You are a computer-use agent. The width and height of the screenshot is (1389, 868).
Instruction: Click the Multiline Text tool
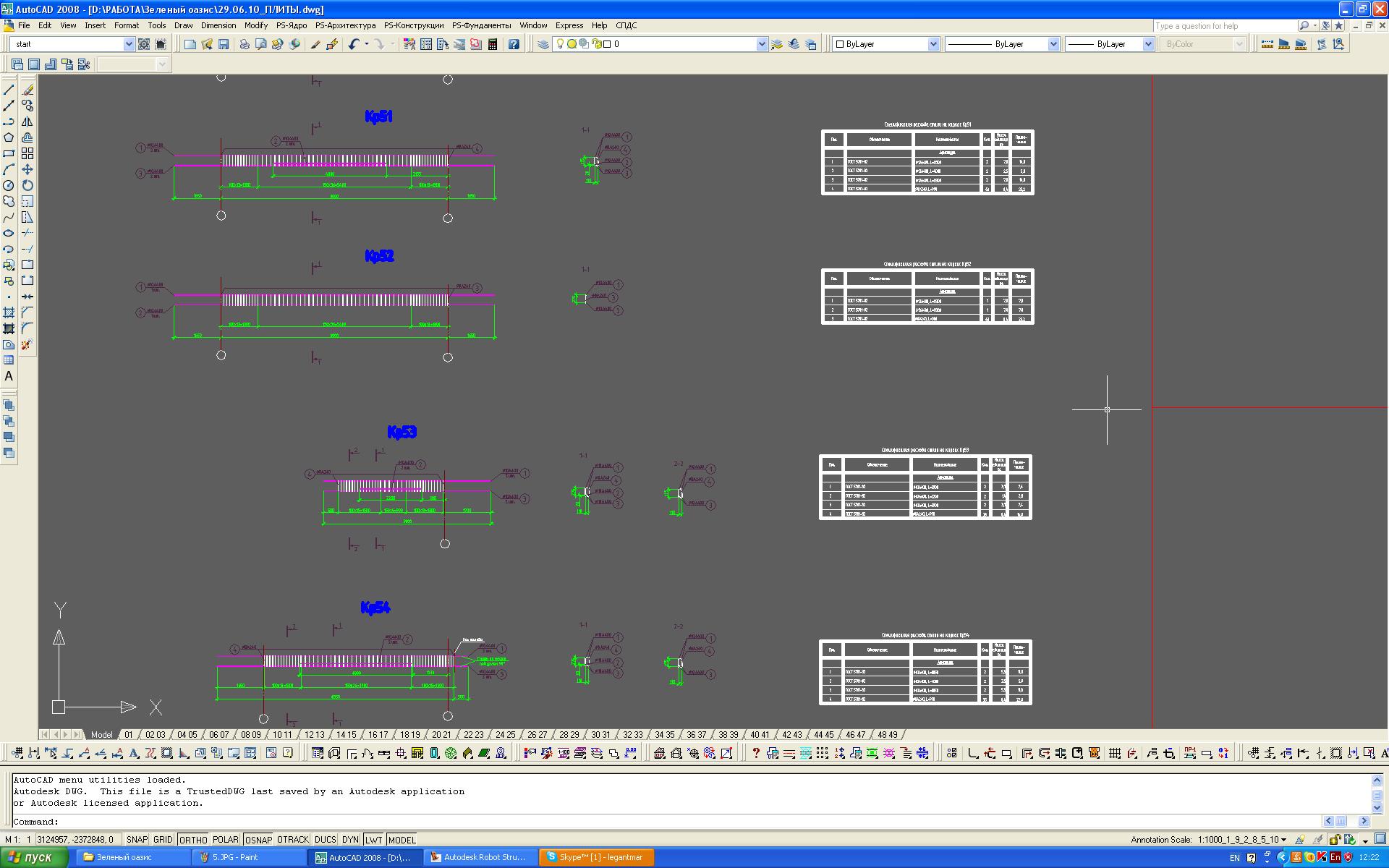[x=9, y=376]
